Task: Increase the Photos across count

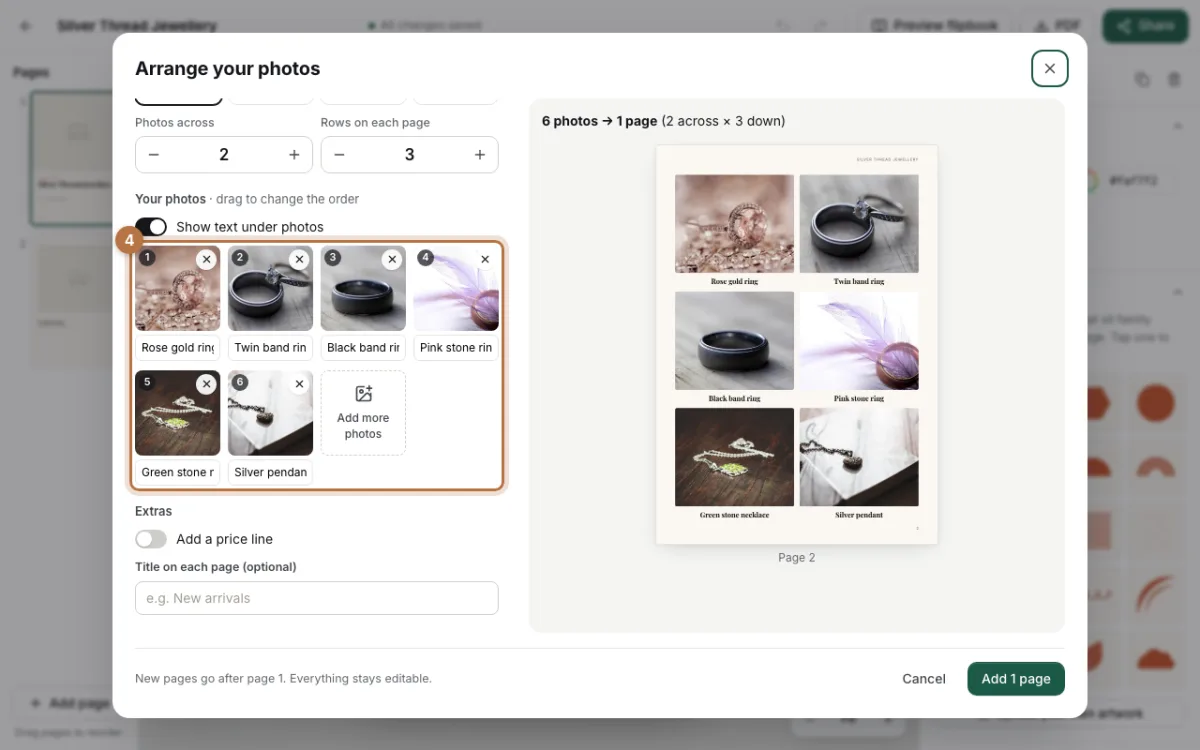Action: [x=294, y=155]
